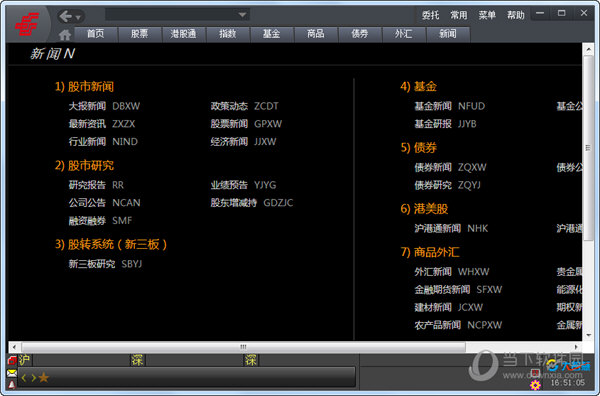Open the back-history dropdown arrow

[x=78, y=18]
